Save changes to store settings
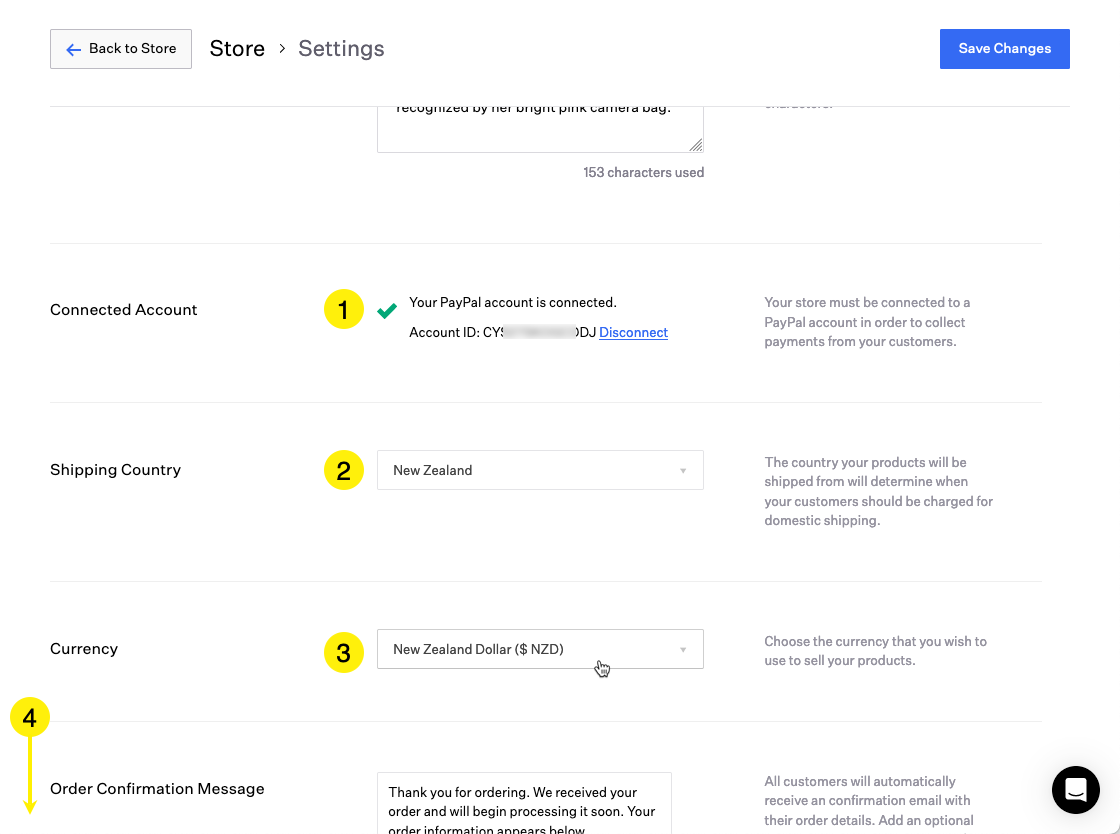Viewport: 1120px width, 834px height. [1004, 49]
